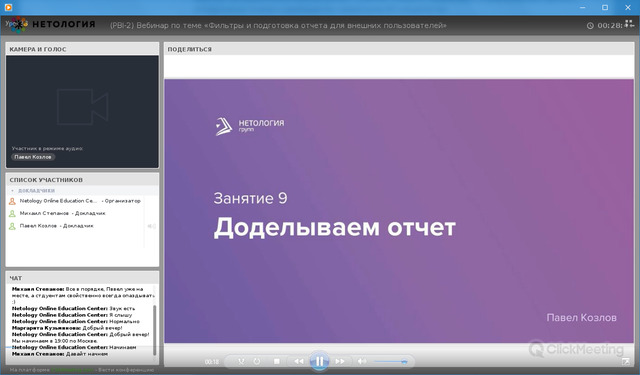Click the camera placeholder icon in video panel
The image size is (640, 375).
tap(82, 107)
